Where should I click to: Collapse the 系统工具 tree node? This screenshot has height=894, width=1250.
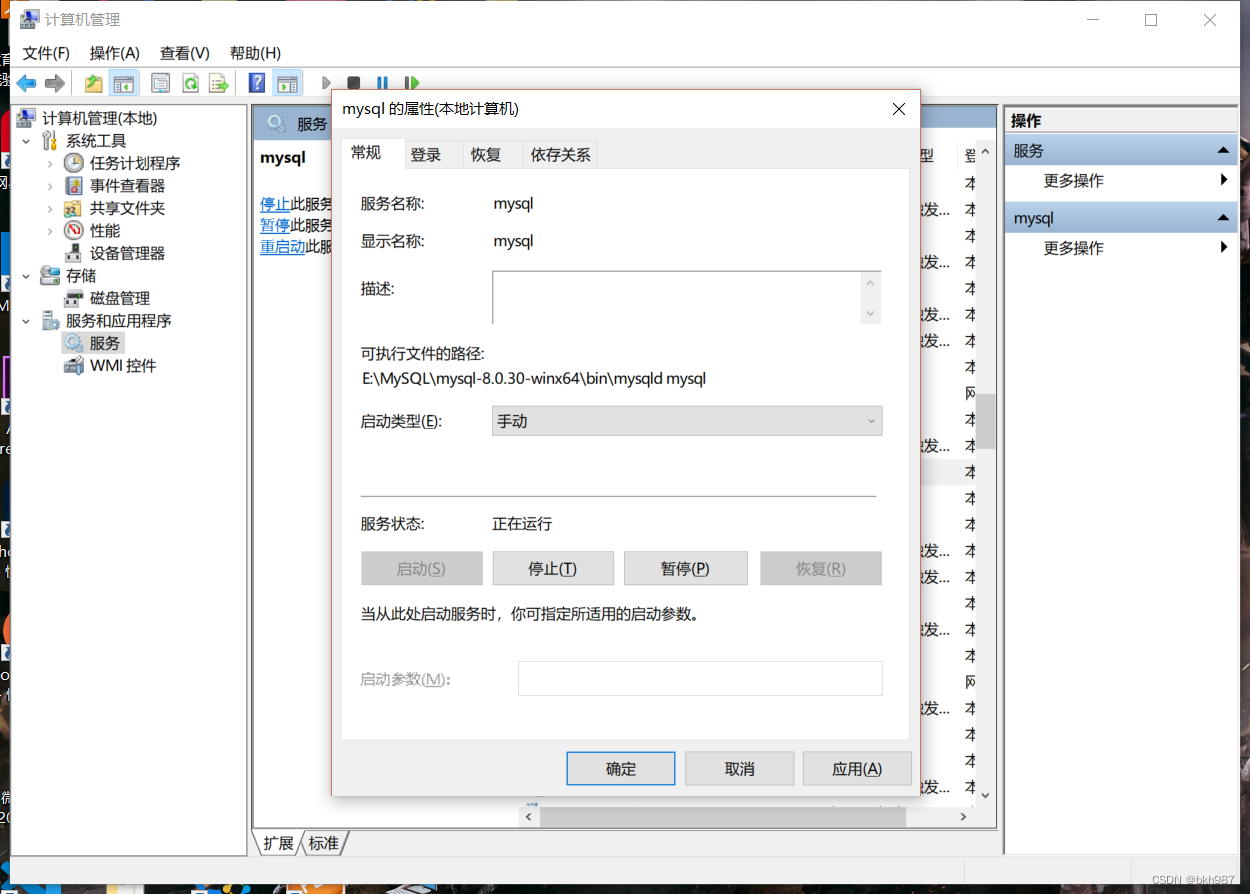point(27,141)
